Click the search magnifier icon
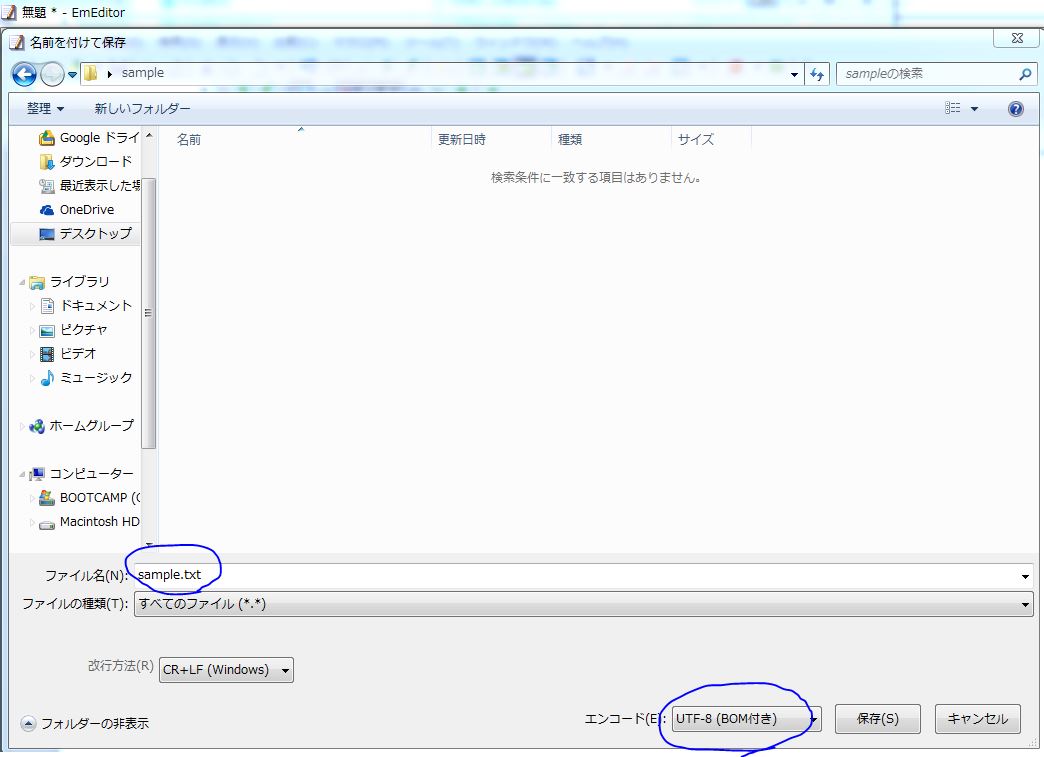Viewport: 1044px width, 757px height. pyautogui.click(x=1025, y=74)
